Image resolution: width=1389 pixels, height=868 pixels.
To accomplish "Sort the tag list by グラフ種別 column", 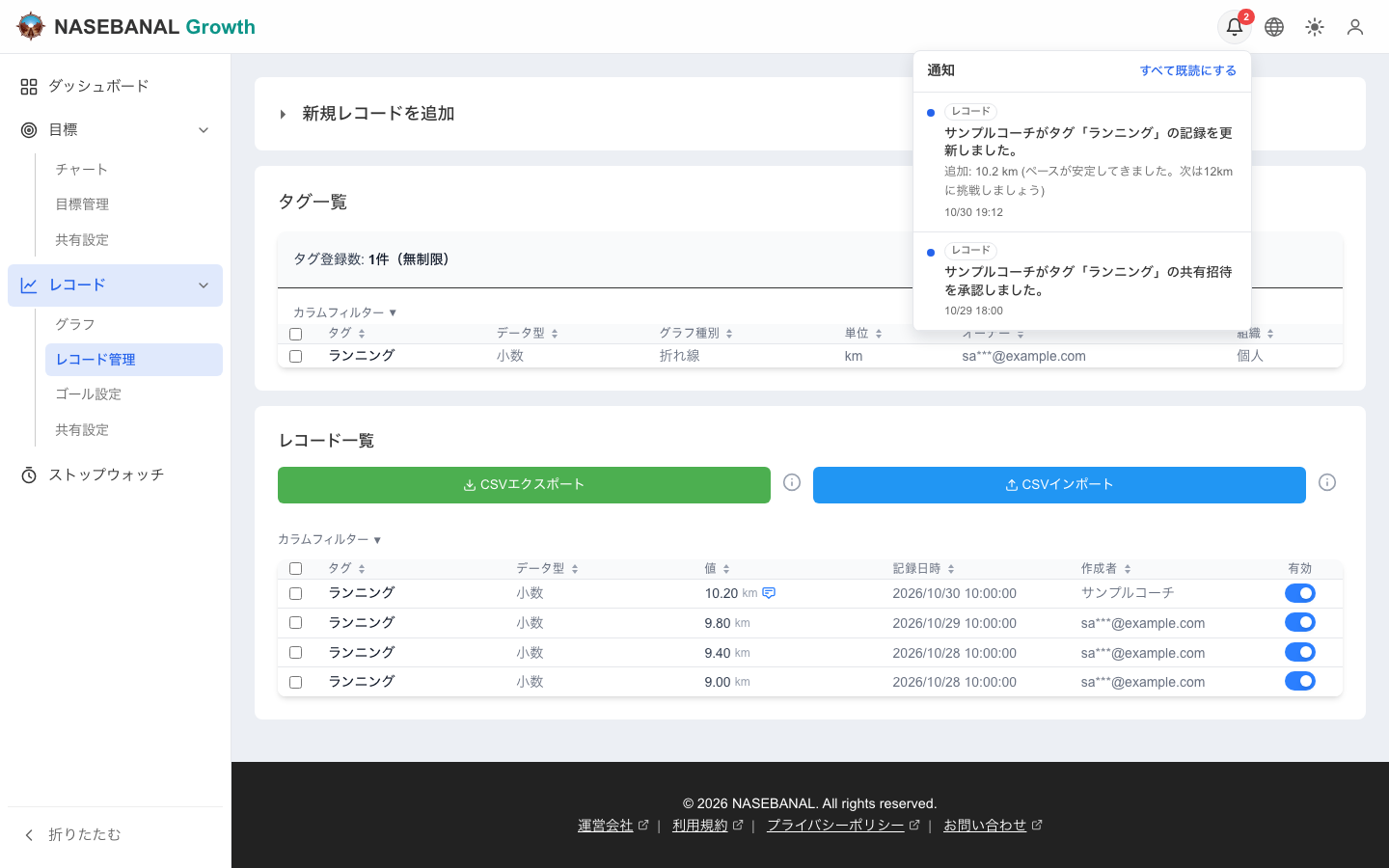I will 696,333.
